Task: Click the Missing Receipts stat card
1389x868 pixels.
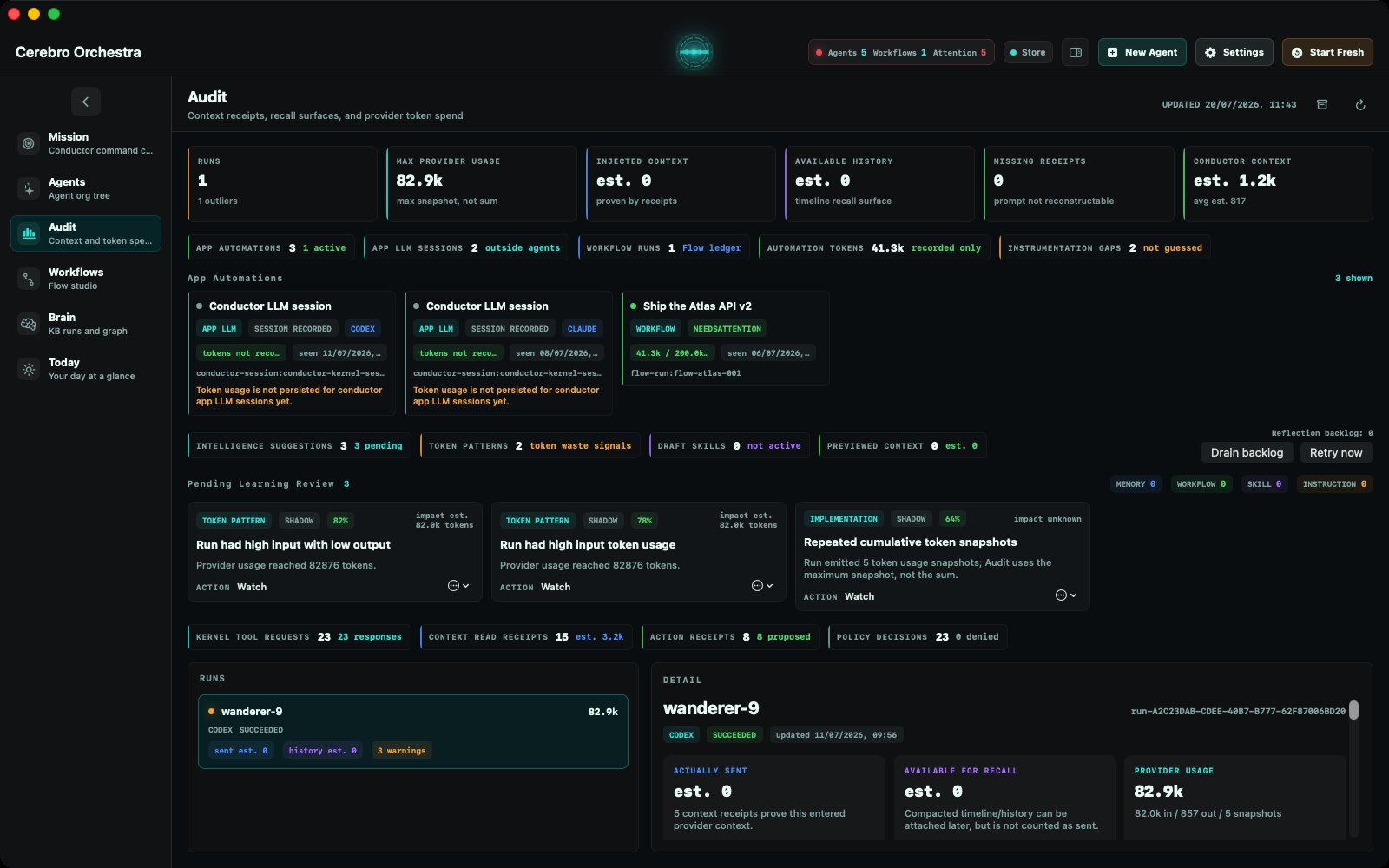Action: coord(1078,183)
